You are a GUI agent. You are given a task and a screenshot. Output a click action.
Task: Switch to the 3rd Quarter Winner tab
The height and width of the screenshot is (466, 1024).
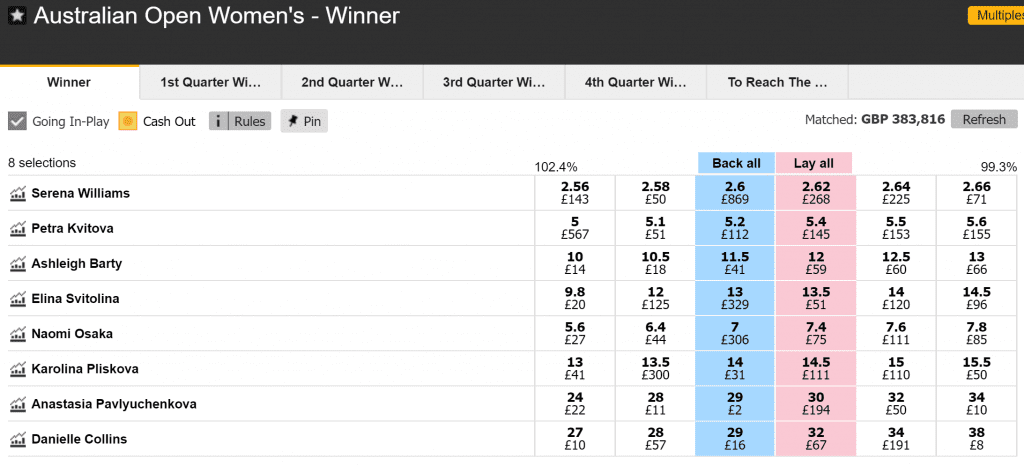coord(494,83)
